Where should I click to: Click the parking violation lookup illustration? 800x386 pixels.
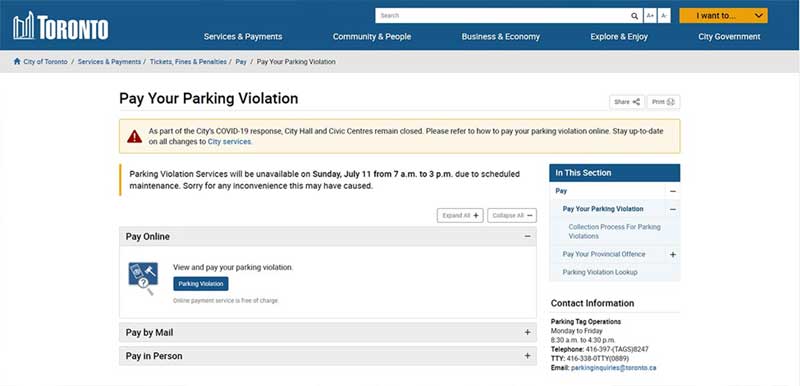point(143,278)
